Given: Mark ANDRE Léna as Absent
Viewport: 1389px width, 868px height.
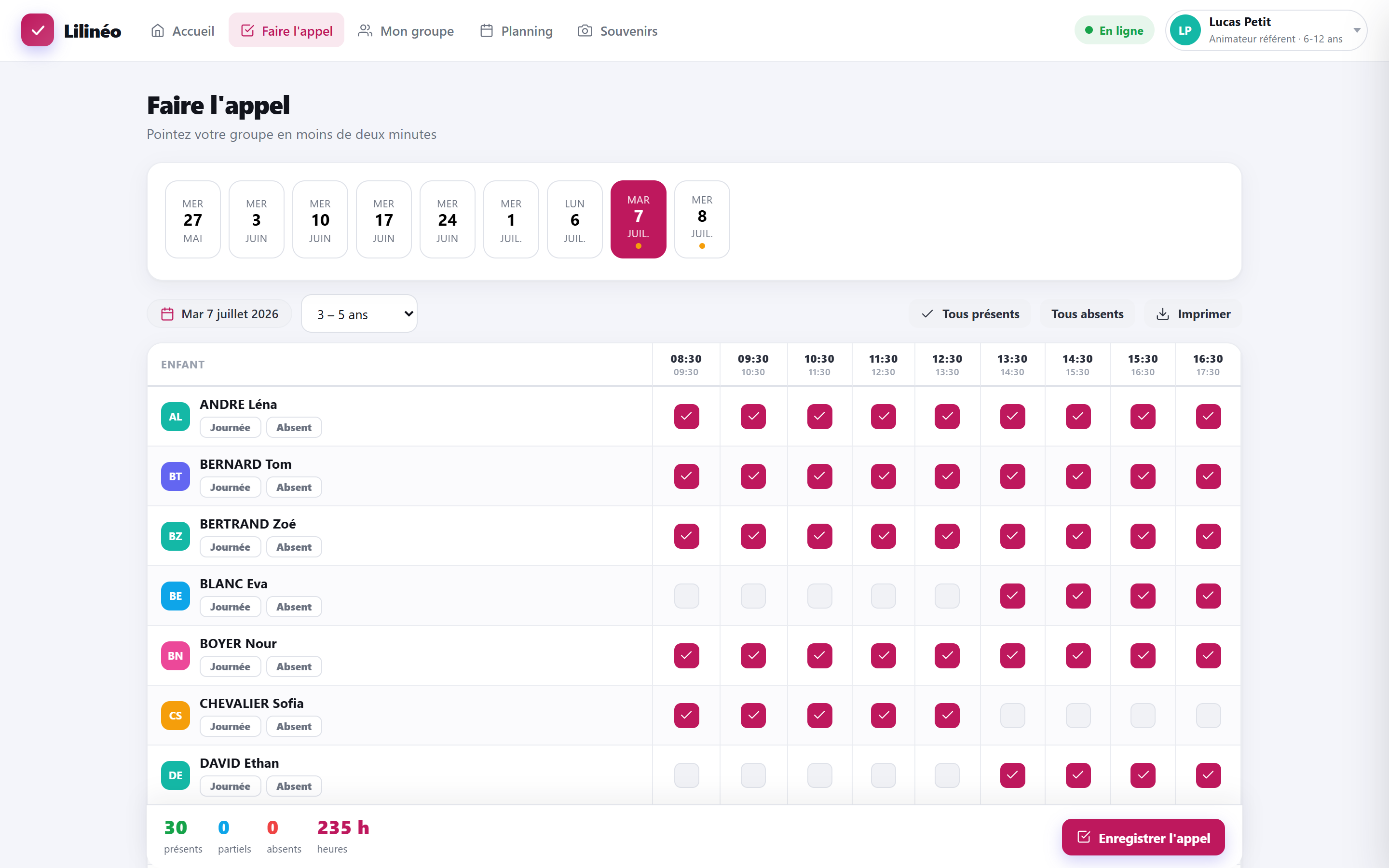Looking at the screenshot, I should click(x=294, y=428).
